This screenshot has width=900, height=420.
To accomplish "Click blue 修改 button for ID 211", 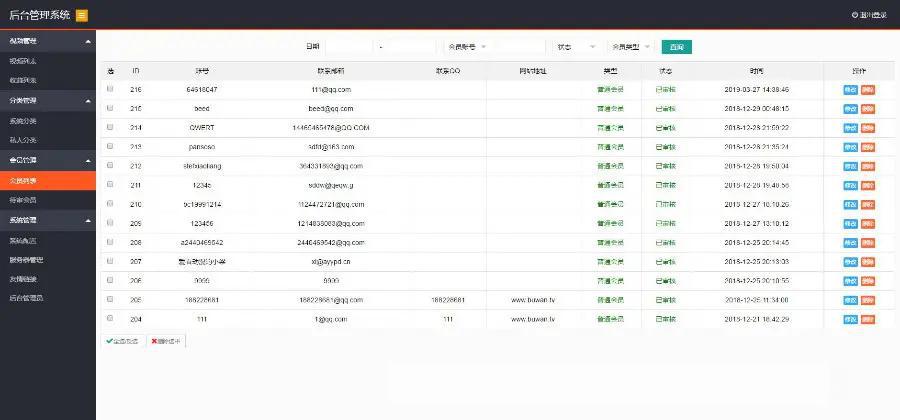I will tap(851, 185).
